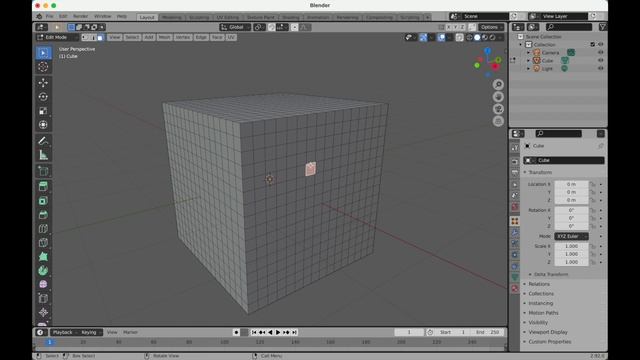
Task: Switch perspective/orthographic with the grid gizmo
Action: point(498,121)
